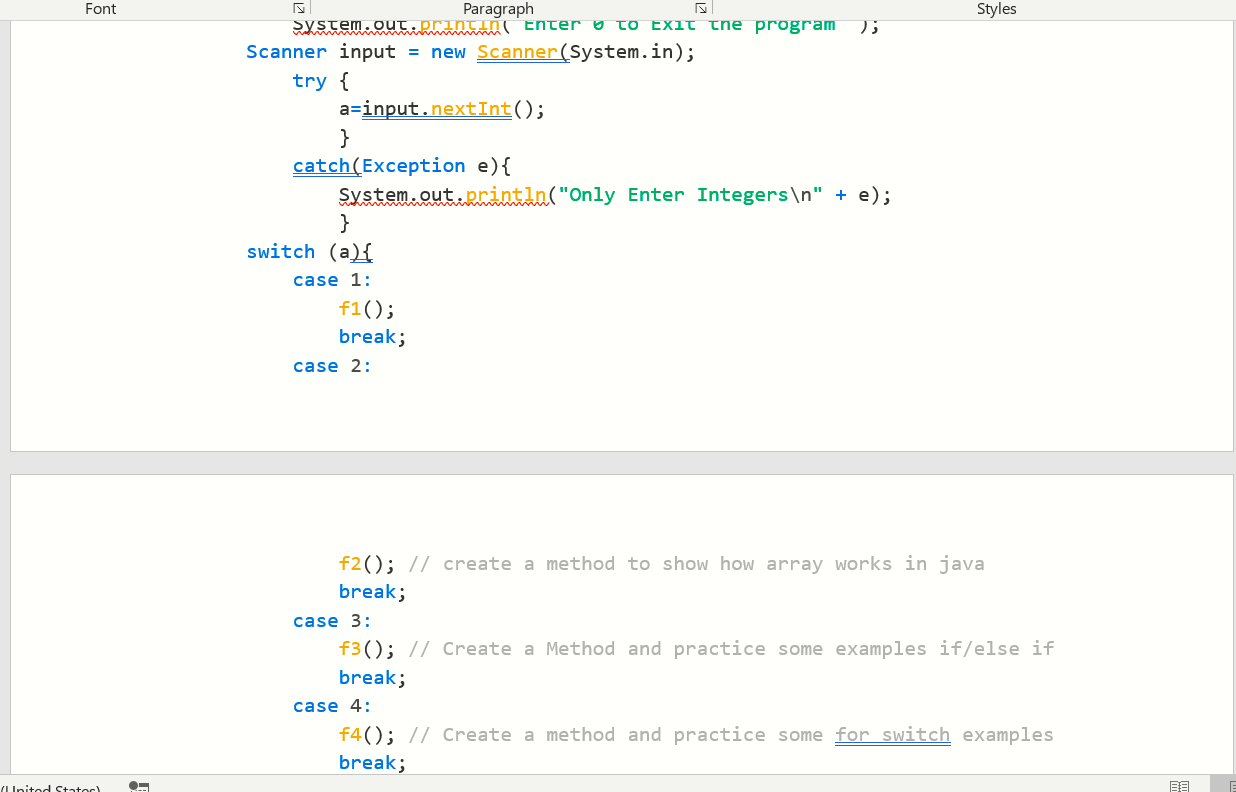Open the language selector showing United States
Image resolution: width=1236 pixels, height=792 pixels.
(50, 787)
